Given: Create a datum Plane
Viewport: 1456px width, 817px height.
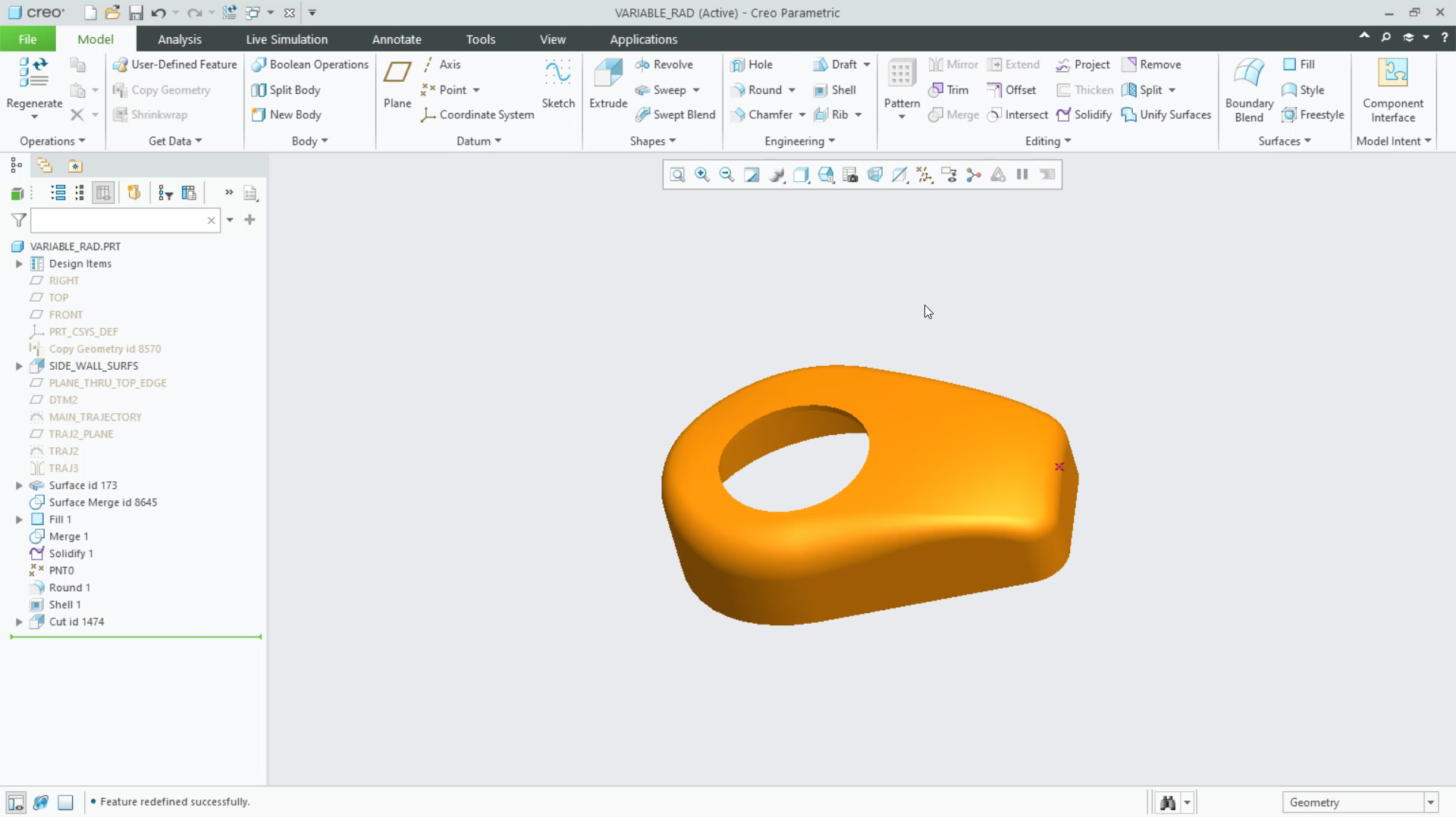Looking at the screenshot, I should (x=397, y=83).
